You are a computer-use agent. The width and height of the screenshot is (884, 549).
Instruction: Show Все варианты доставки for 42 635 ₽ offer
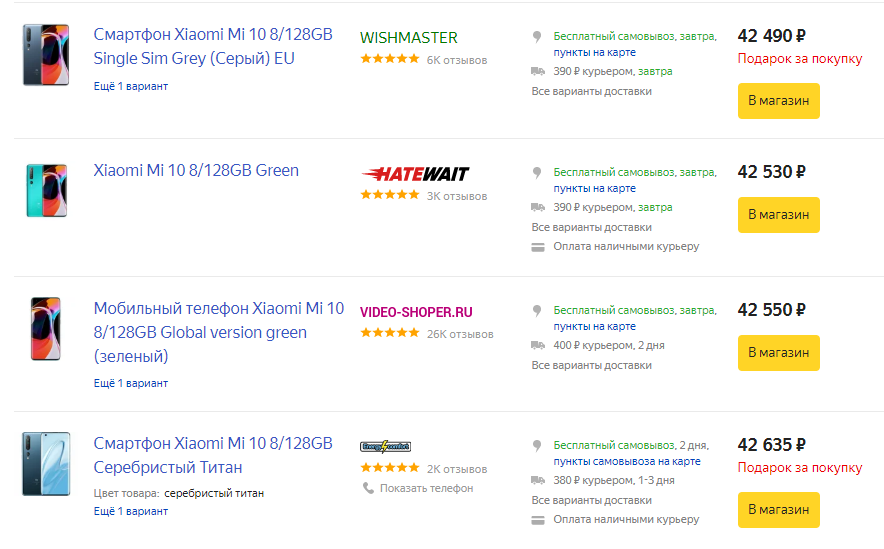click(591, 501)
